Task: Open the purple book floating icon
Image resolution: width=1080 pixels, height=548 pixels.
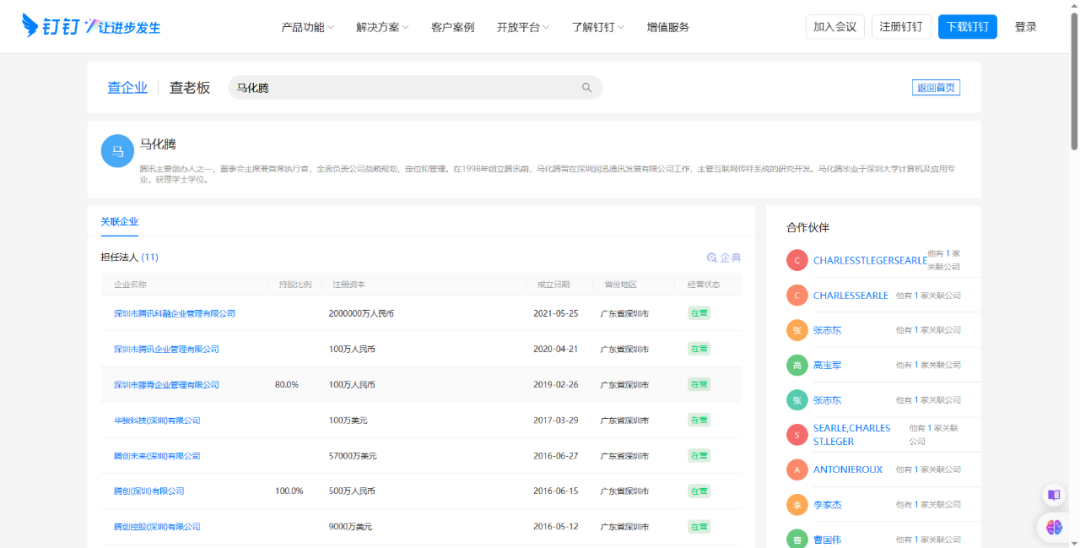Action: pyautogui.click(x=1054, y=495)
